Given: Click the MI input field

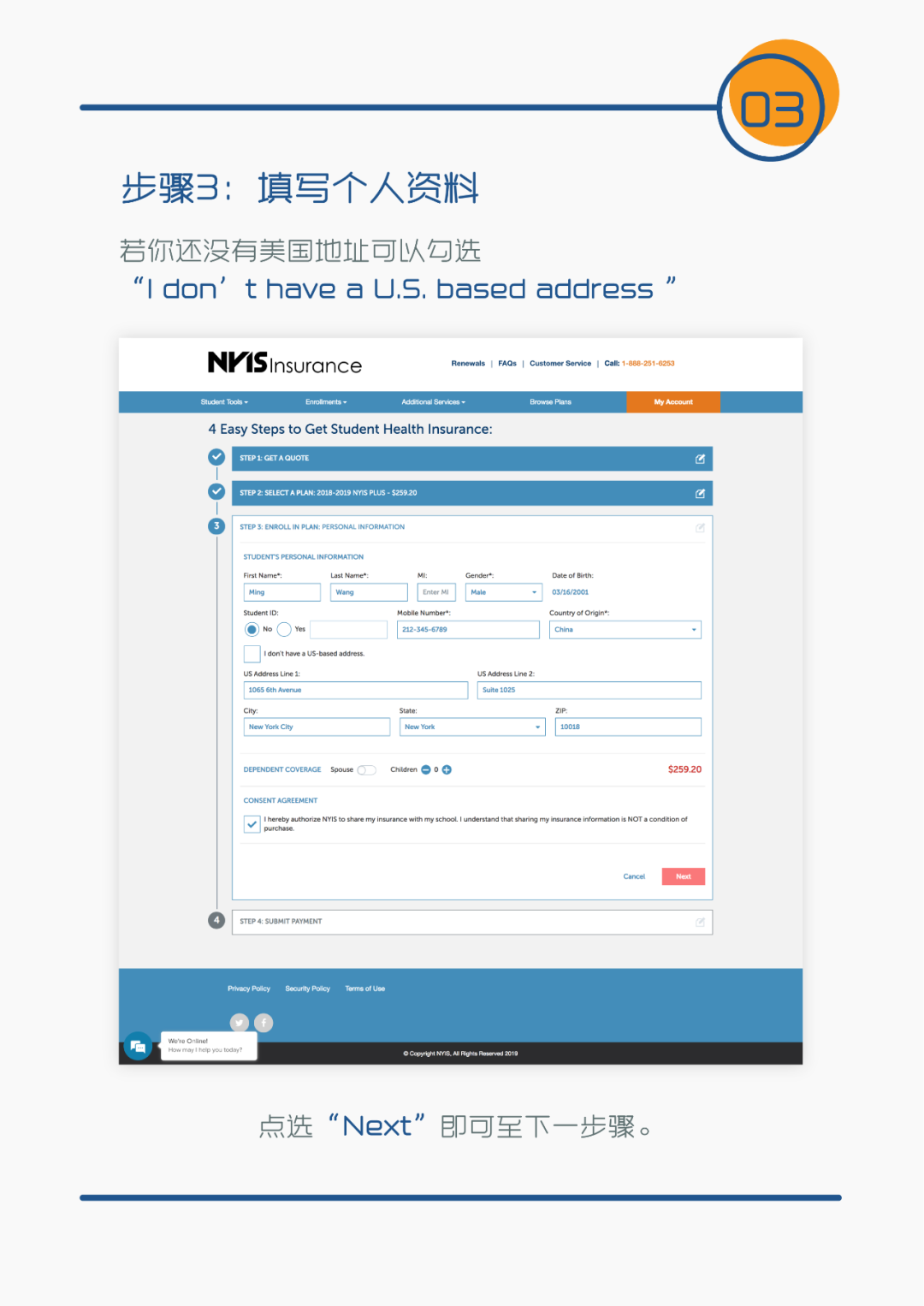Looking at the screenshot, I should pyautogui.click(x=436, y=592).
